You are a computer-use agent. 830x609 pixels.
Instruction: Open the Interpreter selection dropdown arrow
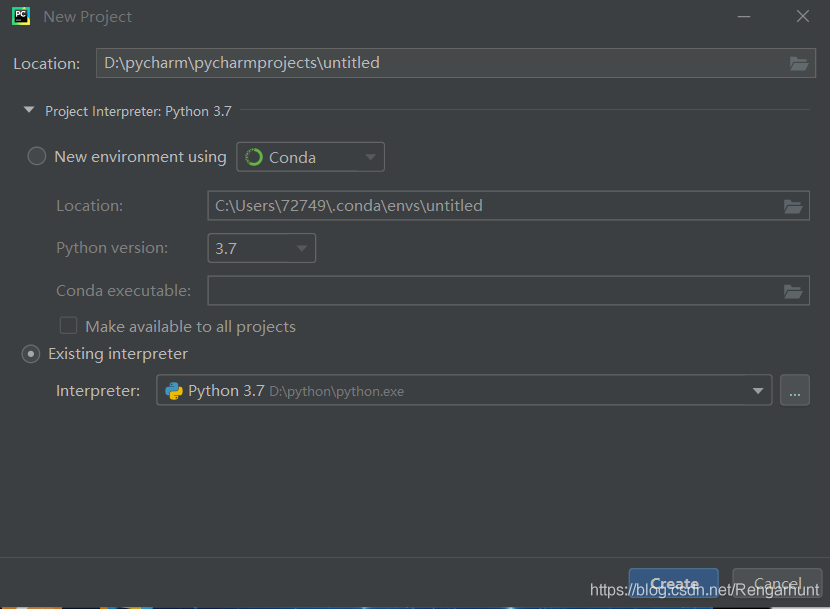[758, 391]
